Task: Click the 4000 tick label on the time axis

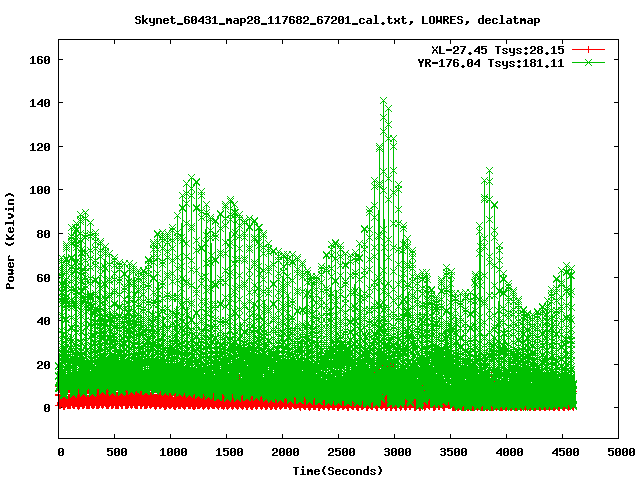Action: 507,452
